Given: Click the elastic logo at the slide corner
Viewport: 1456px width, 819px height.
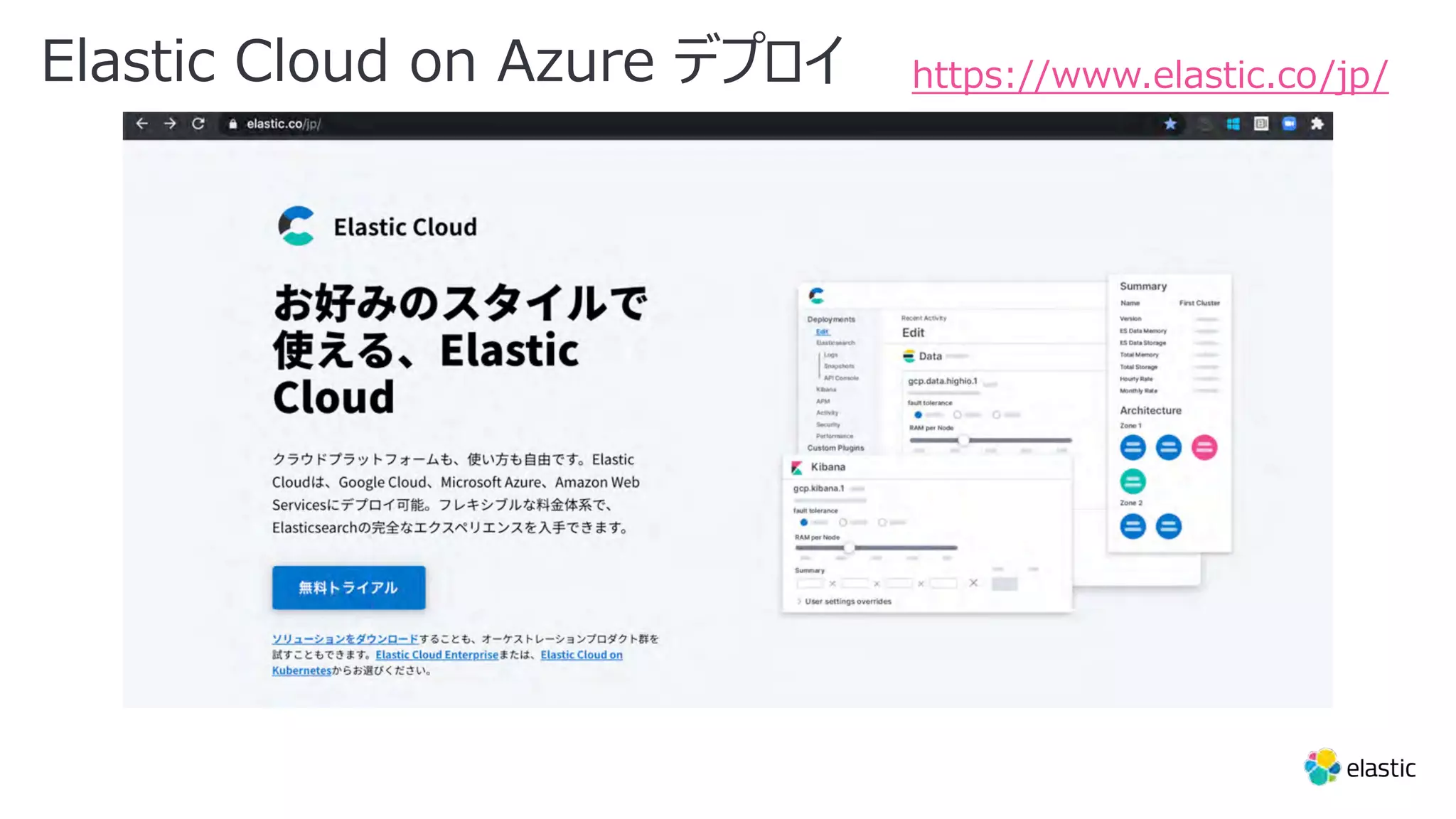Looking at the screenshot, I should point(1359,767).
